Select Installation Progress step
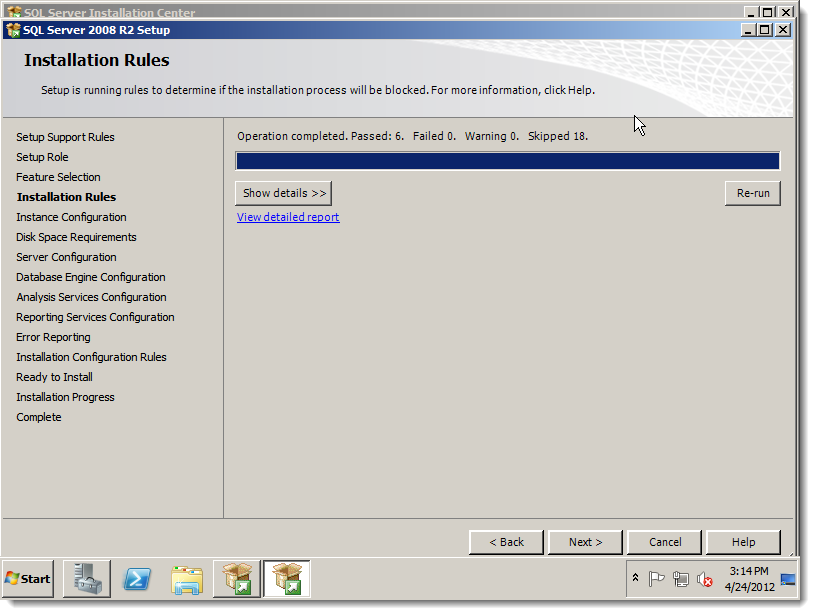 tap(65, 397)
